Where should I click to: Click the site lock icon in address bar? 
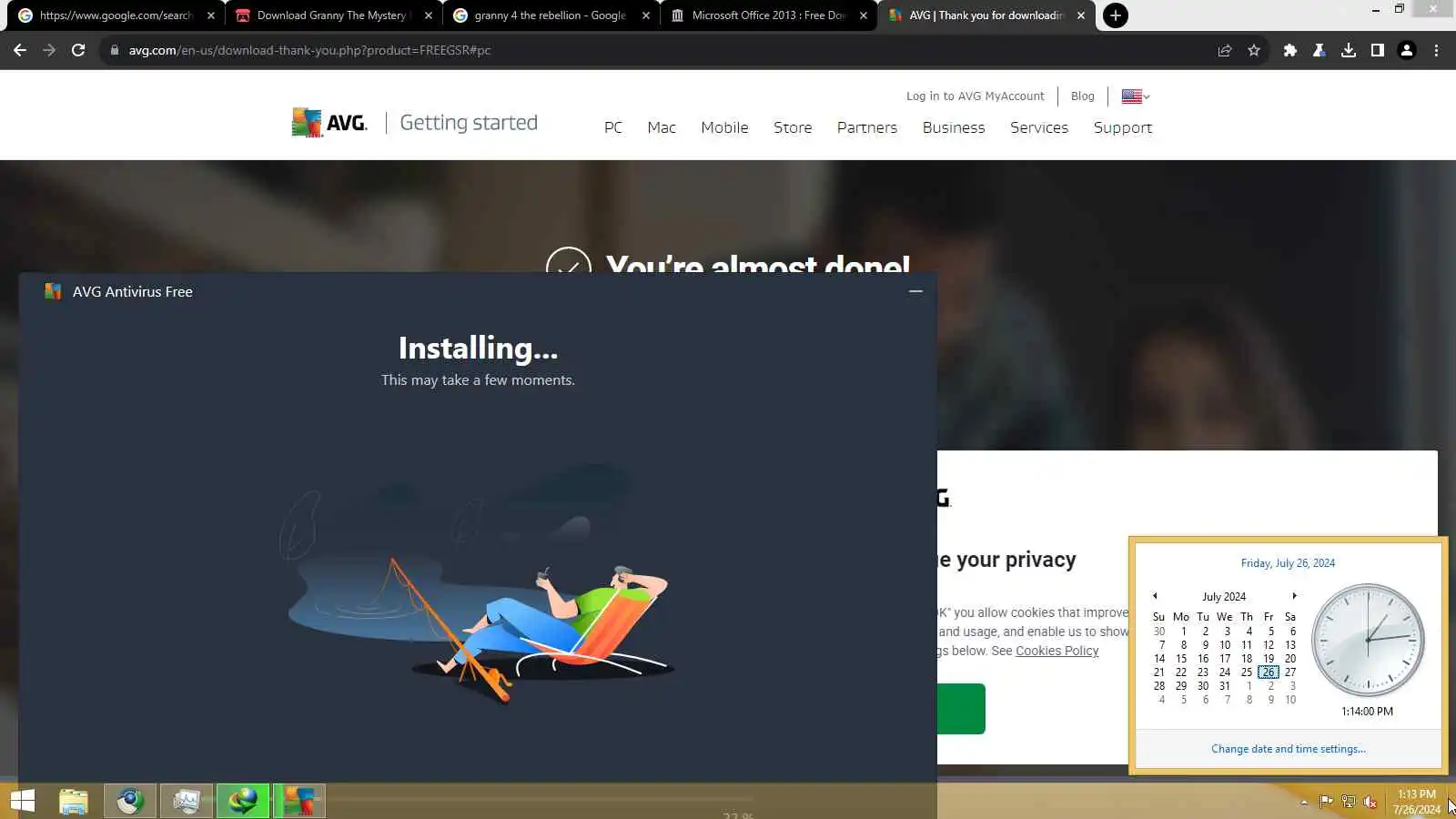pyautogui.click(x=115, y=50)
